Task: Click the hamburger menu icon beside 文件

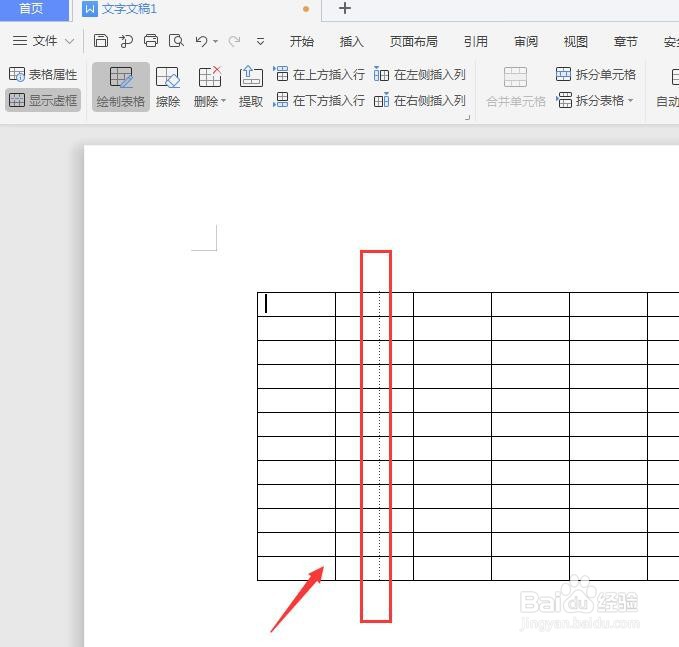Action: (19, 41)
